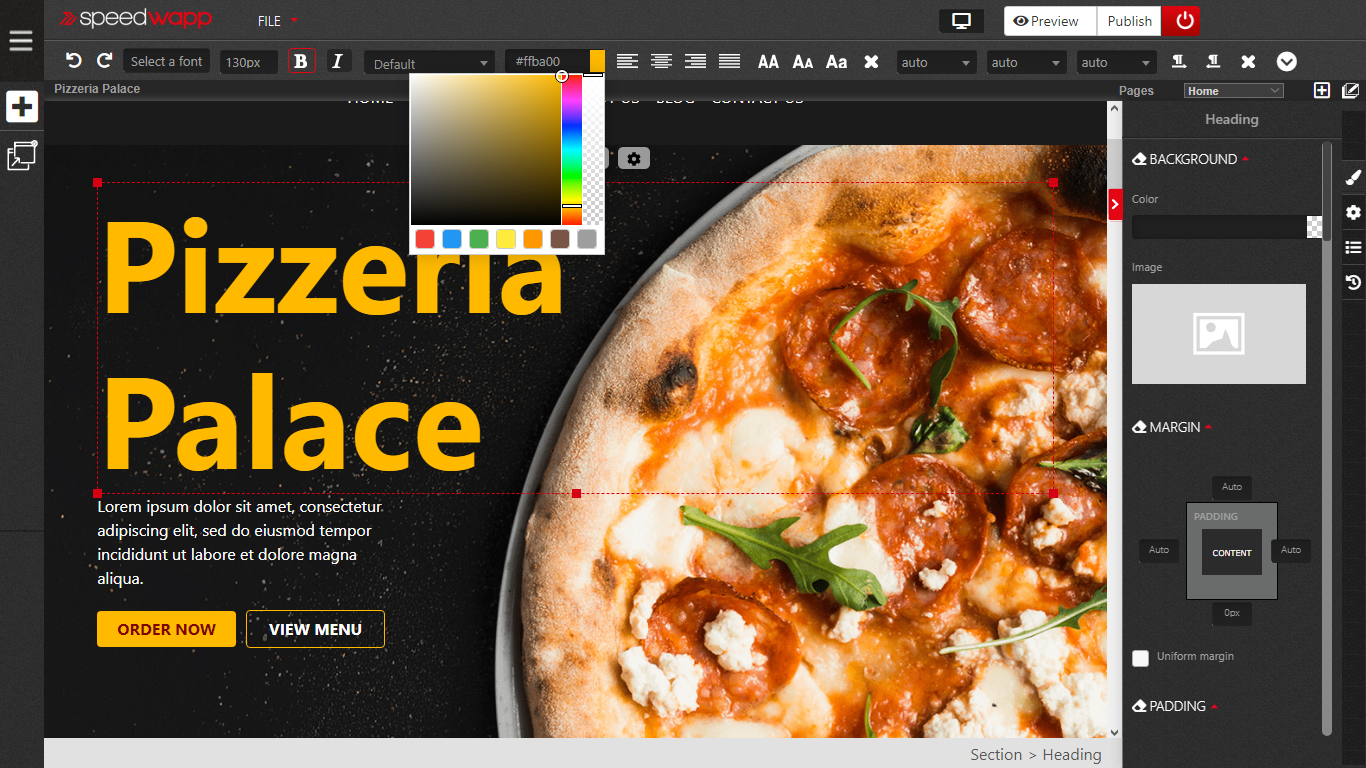Open the history panel
The width and height of the screenshot is (1366, 768).
(x=1353, y=282)
